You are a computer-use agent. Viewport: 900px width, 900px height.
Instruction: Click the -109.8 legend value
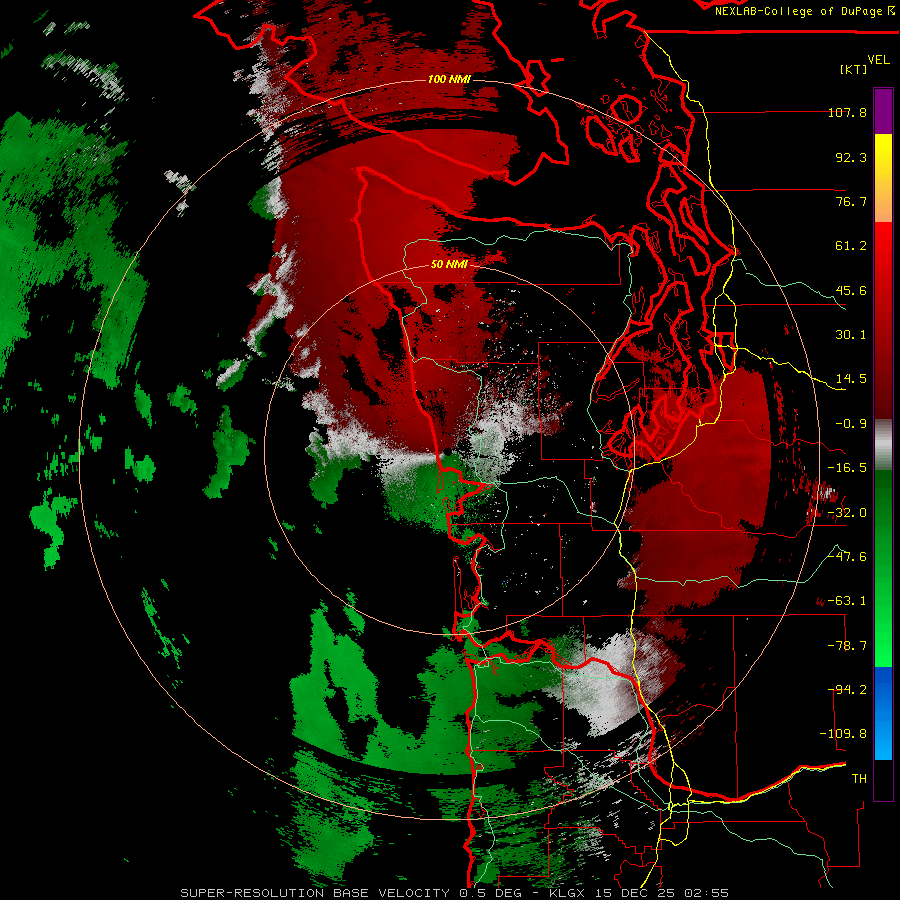click(x=843, y=734)
